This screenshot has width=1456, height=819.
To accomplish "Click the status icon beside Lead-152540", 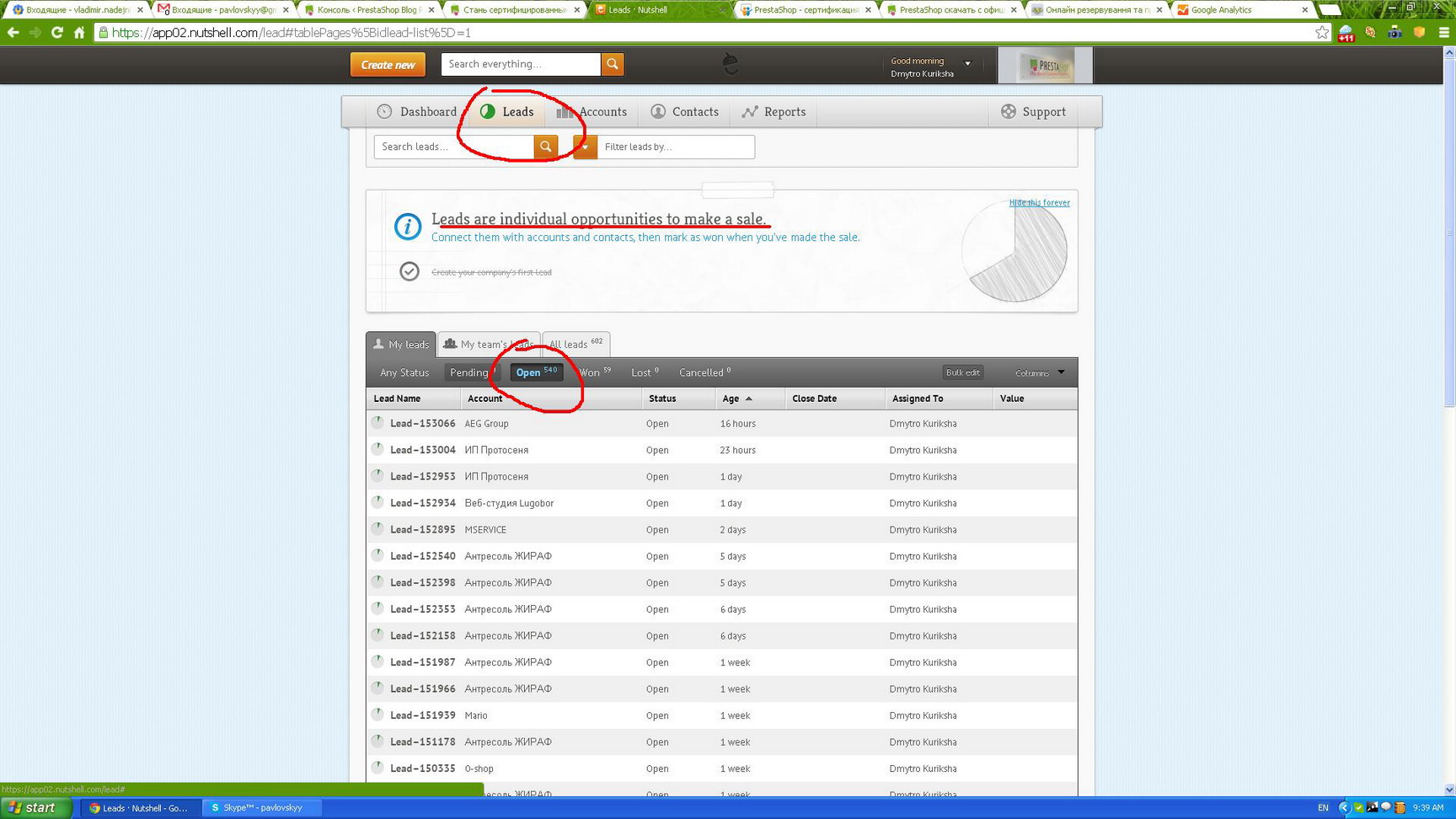I will pyautogui.click(x=377, y=555).
